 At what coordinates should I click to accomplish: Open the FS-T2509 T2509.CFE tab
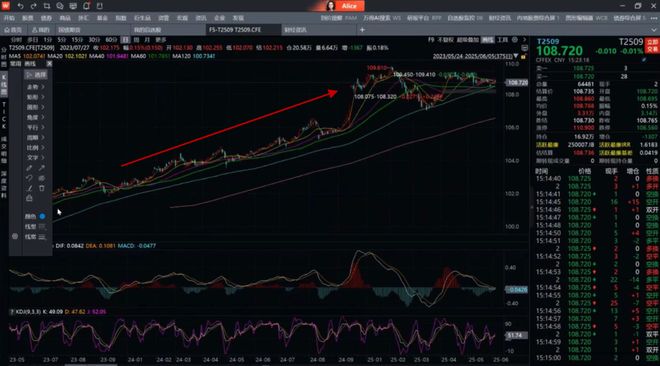coord(243,30)
